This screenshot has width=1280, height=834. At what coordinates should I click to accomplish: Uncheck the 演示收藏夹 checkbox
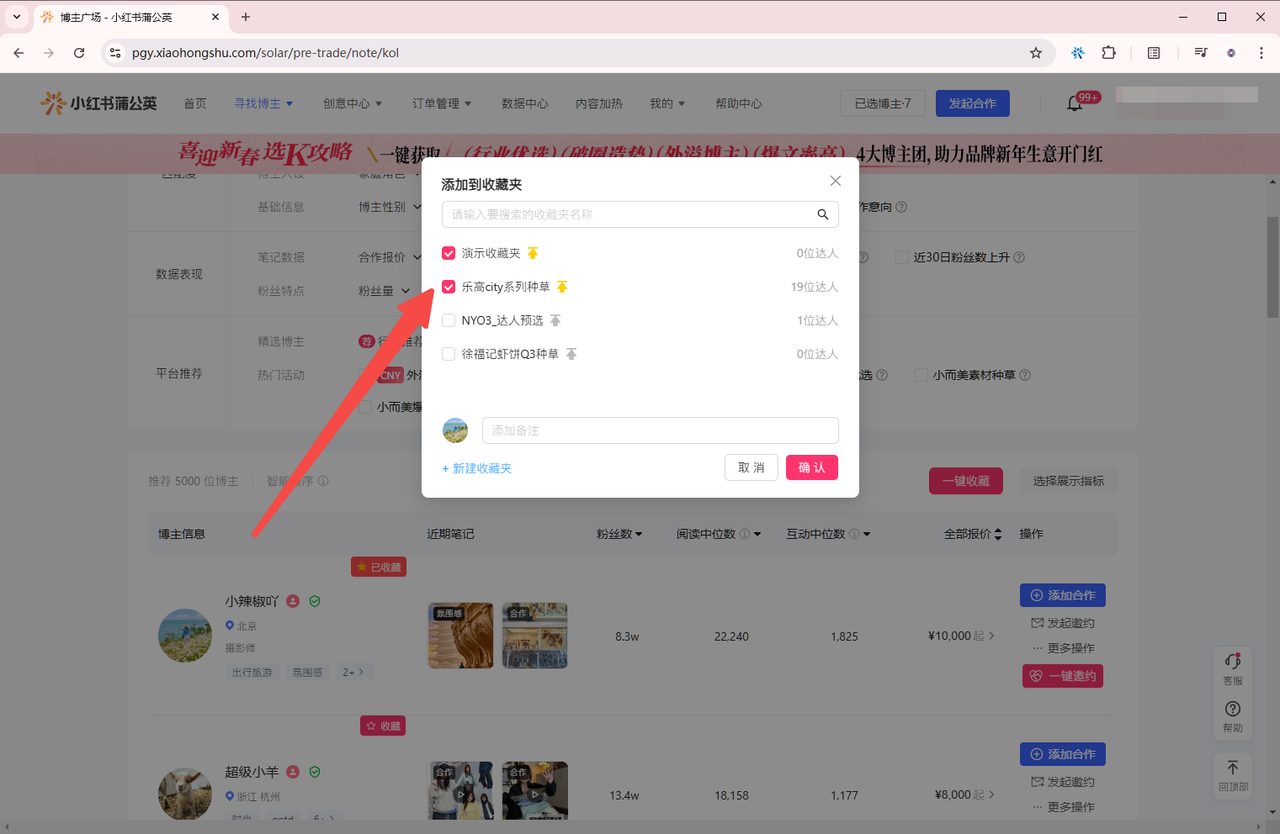tap(449, 253)
